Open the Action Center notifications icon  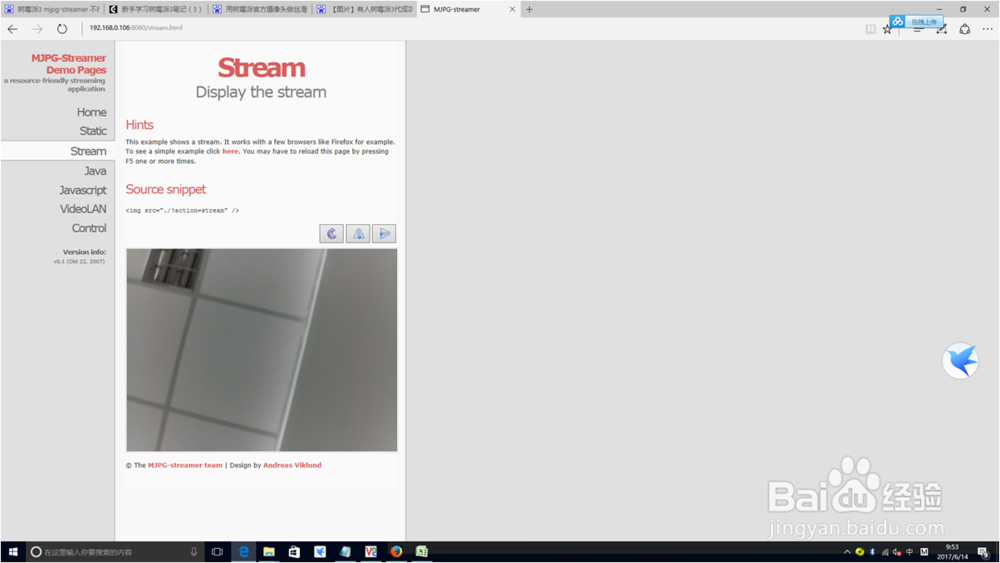(x=984, y=553)
